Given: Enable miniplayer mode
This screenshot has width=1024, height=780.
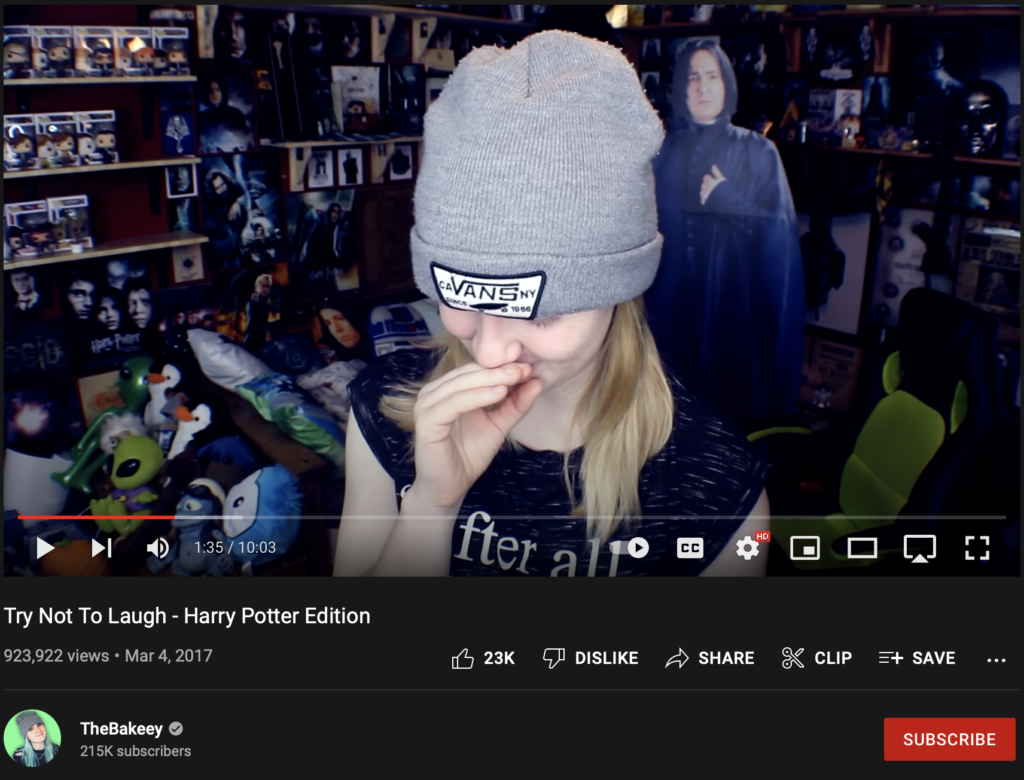Looking at the screenshot, I should pos(805,547).
